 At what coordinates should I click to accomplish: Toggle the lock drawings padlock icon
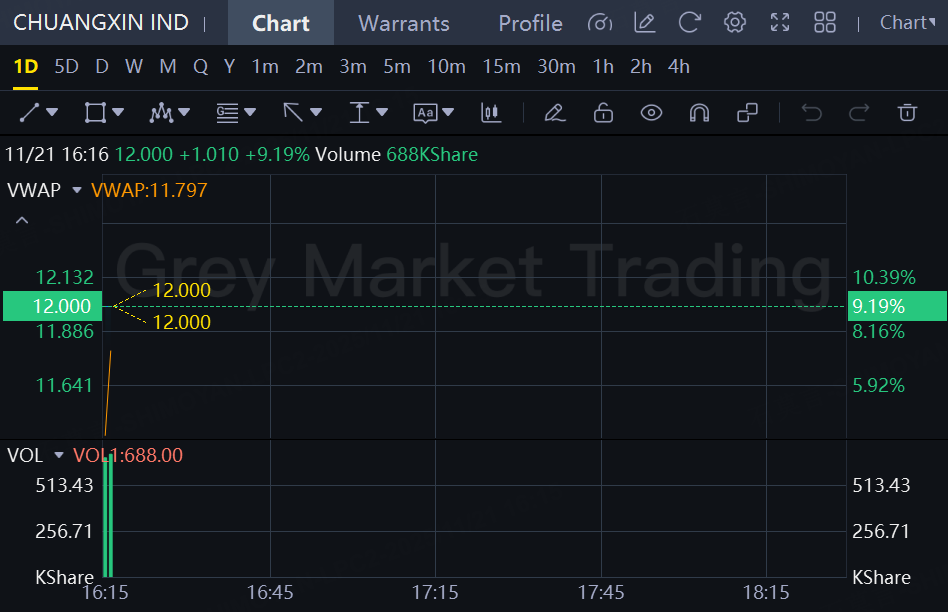tap(603, 113)
